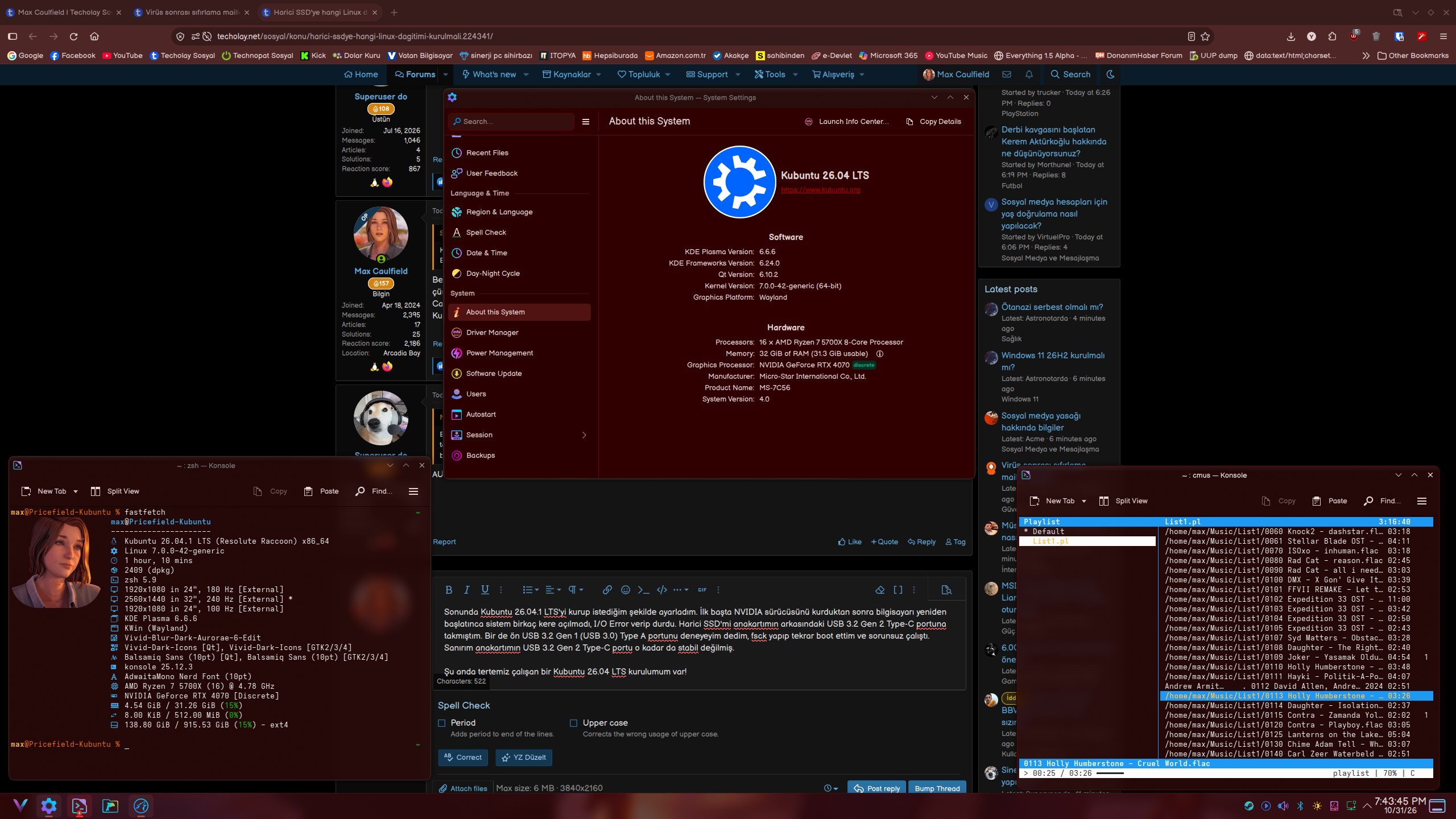Select About this System in settings sidebar
The height and width of the screenshot is (819, 1456).
click(519, 312)
